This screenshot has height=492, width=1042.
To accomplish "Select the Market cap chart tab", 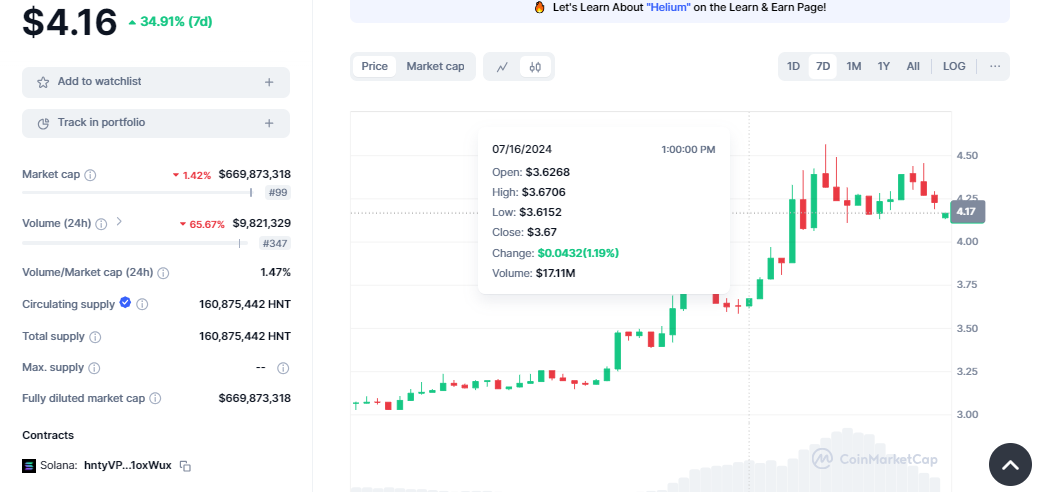I will [x=435, y=66].
